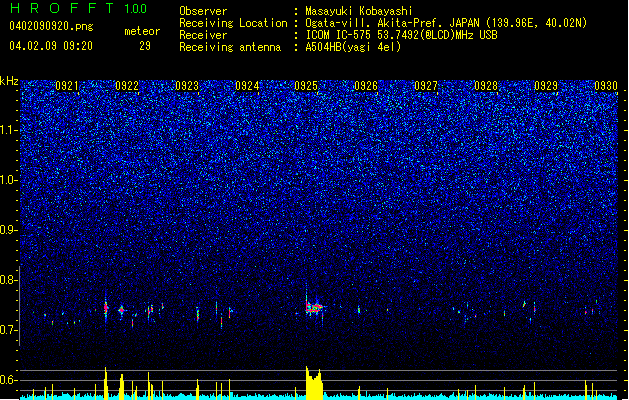Click the 0927 time marker
Viewport: 629px width, 400px height.
[426, 86]
